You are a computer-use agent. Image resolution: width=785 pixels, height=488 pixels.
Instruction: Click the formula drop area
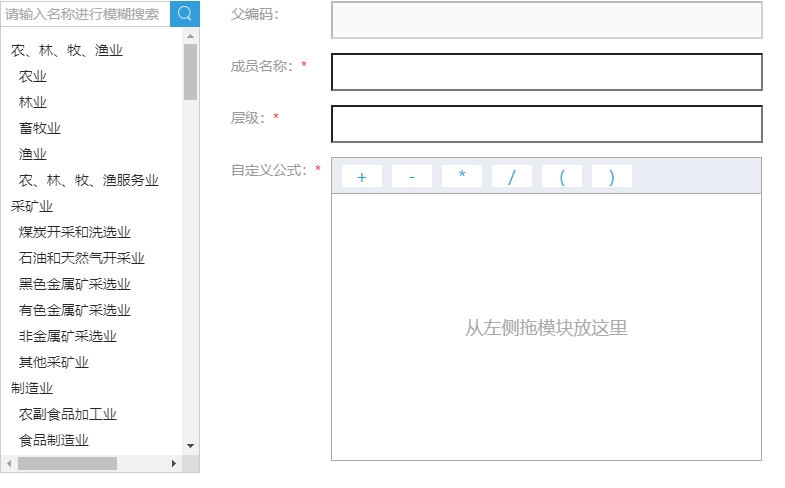click(x=546, y=327)
